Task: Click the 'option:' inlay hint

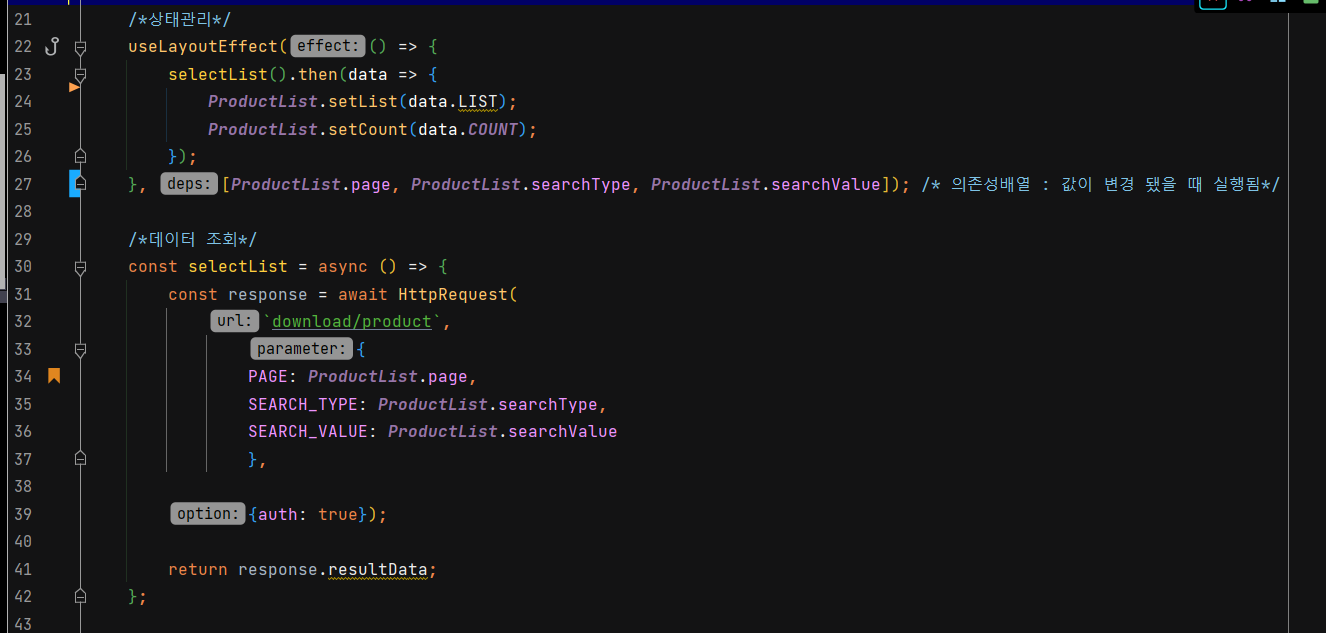Action: (x=207, y=514)
